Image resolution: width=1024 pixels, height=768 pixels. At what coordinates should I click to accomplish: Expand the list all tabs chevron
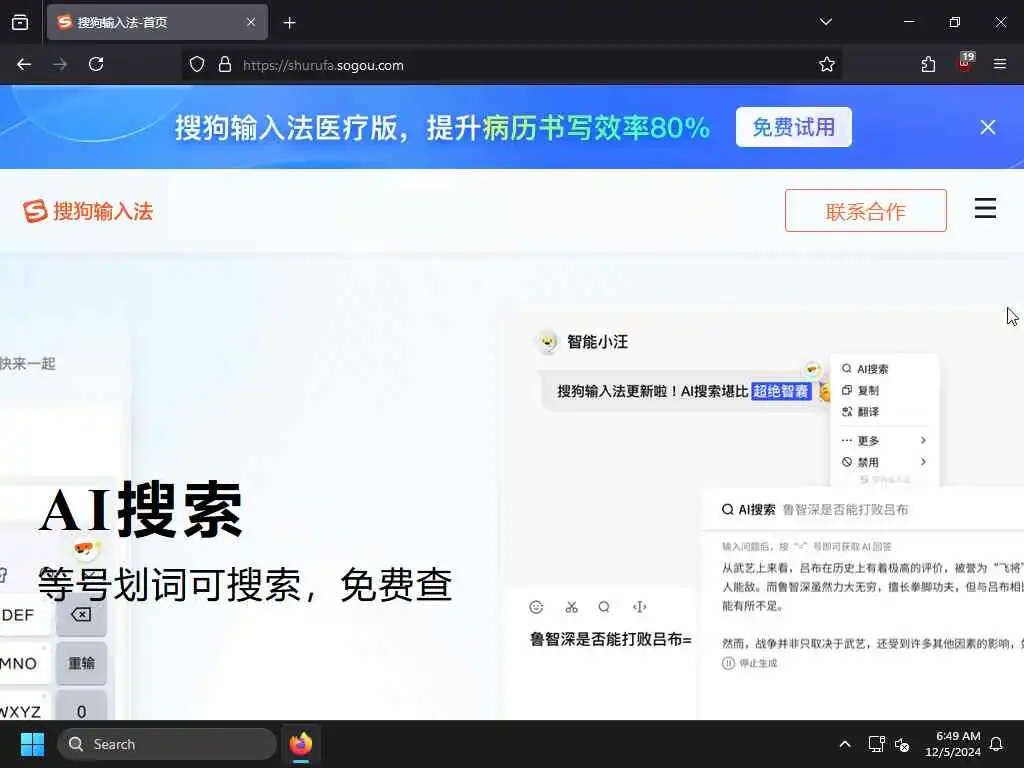pyautogui.click(x=825, y=22)
